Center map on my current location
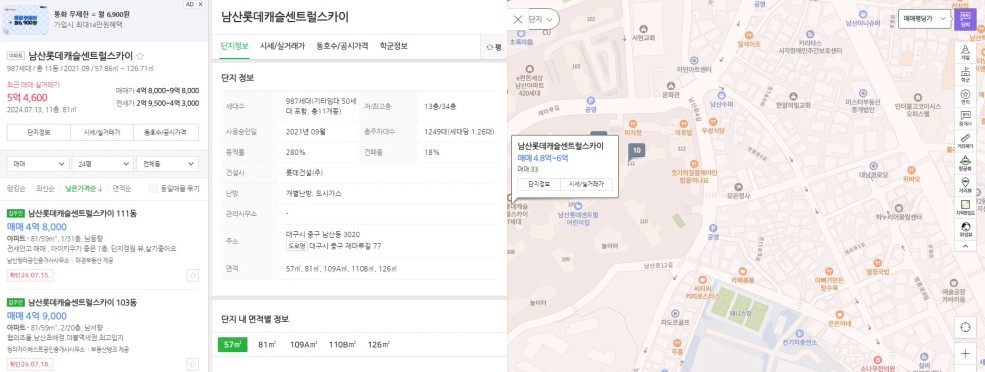Viewport: 985px width, 372px height. click(966, 327)
